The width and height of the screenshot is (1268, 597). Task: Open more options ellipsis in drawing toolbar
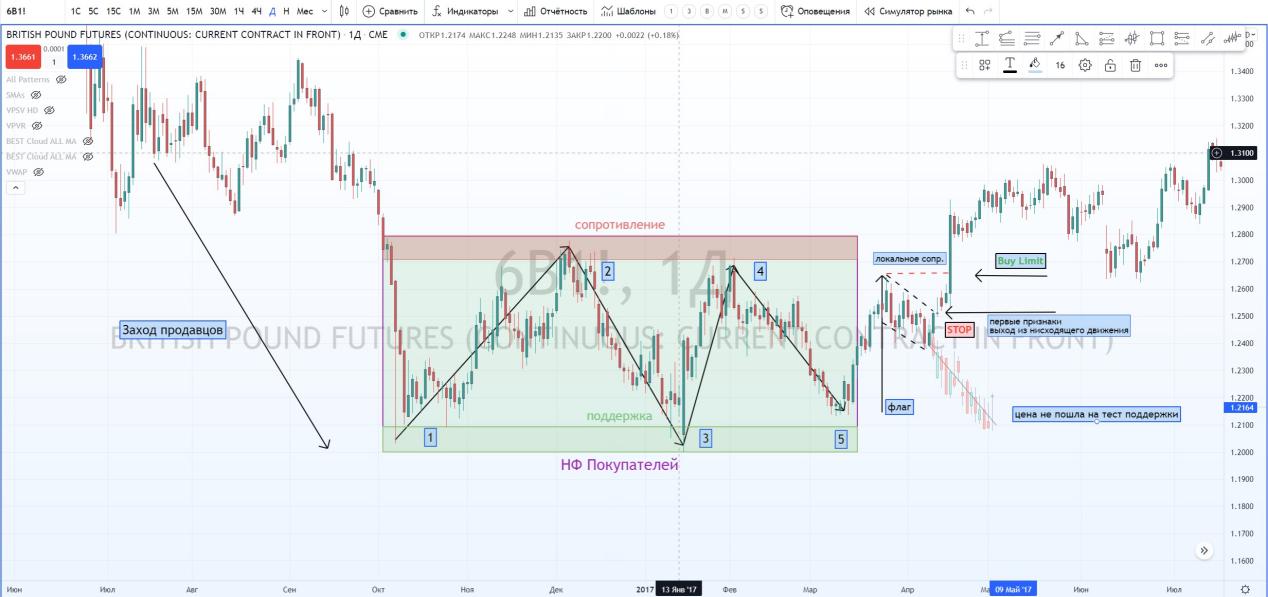tap(1161, 65)
